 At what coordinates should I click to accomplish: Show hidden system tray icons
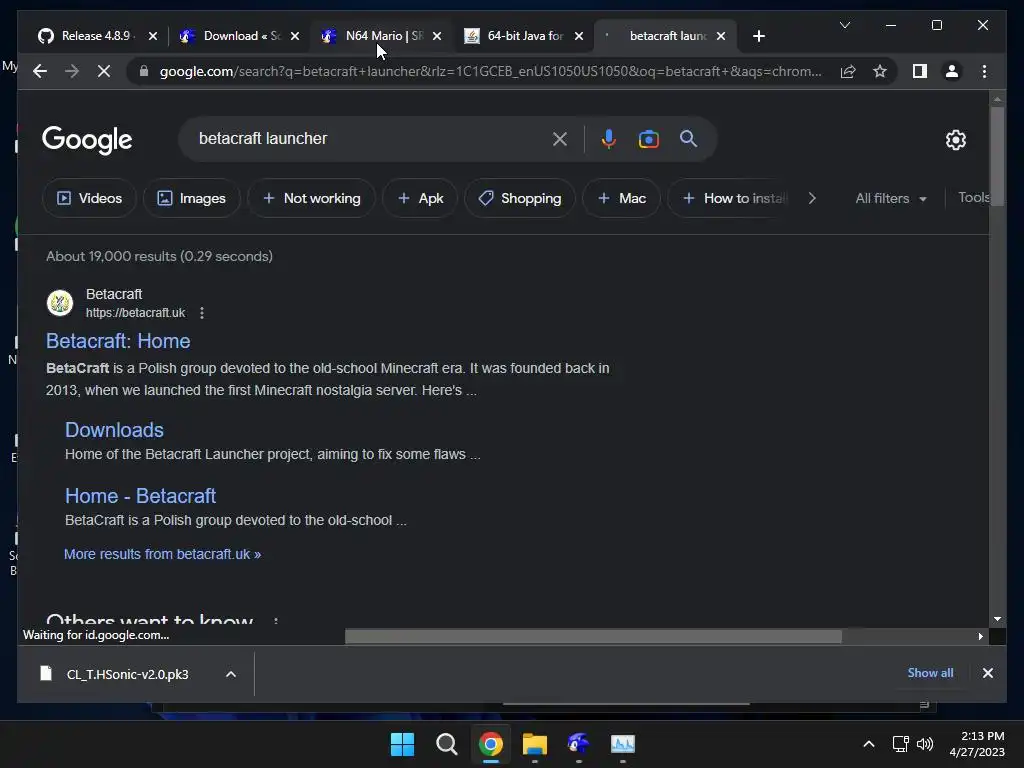(x=869, y=744)
